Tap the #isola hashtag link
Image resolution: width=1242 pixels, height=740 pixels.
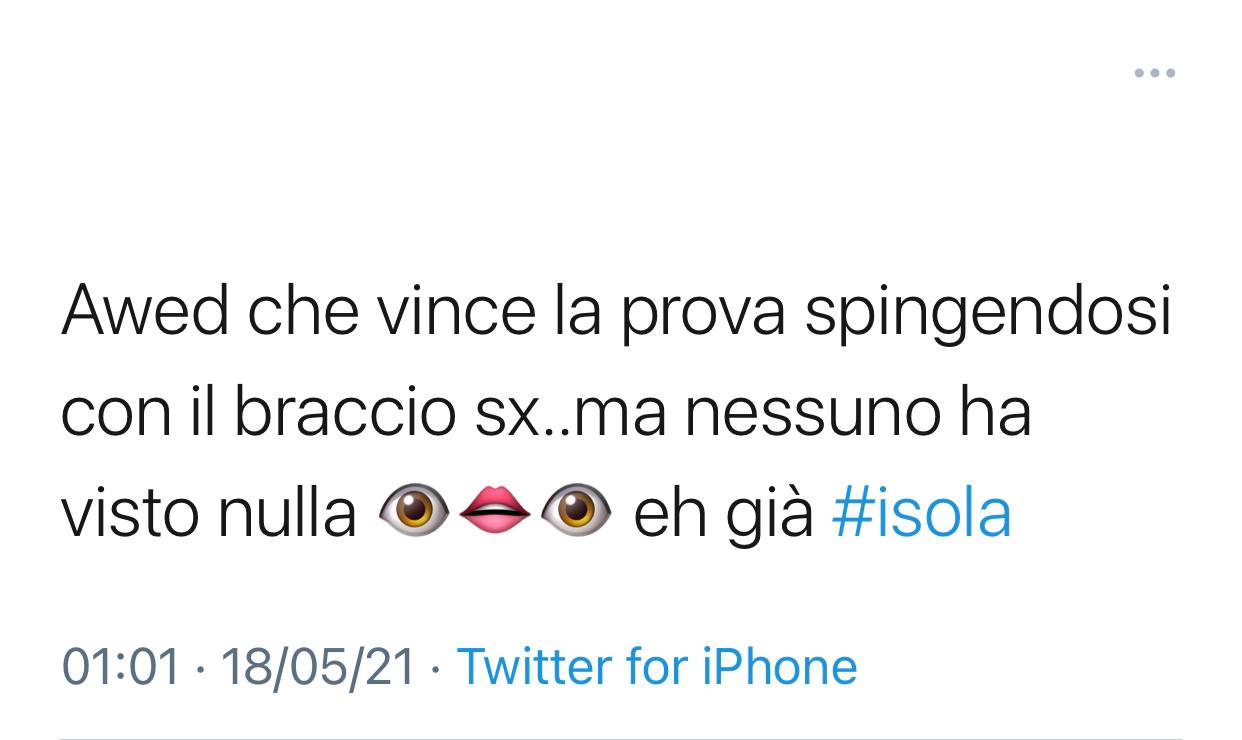pyautogui.click(x=921, y=513)
